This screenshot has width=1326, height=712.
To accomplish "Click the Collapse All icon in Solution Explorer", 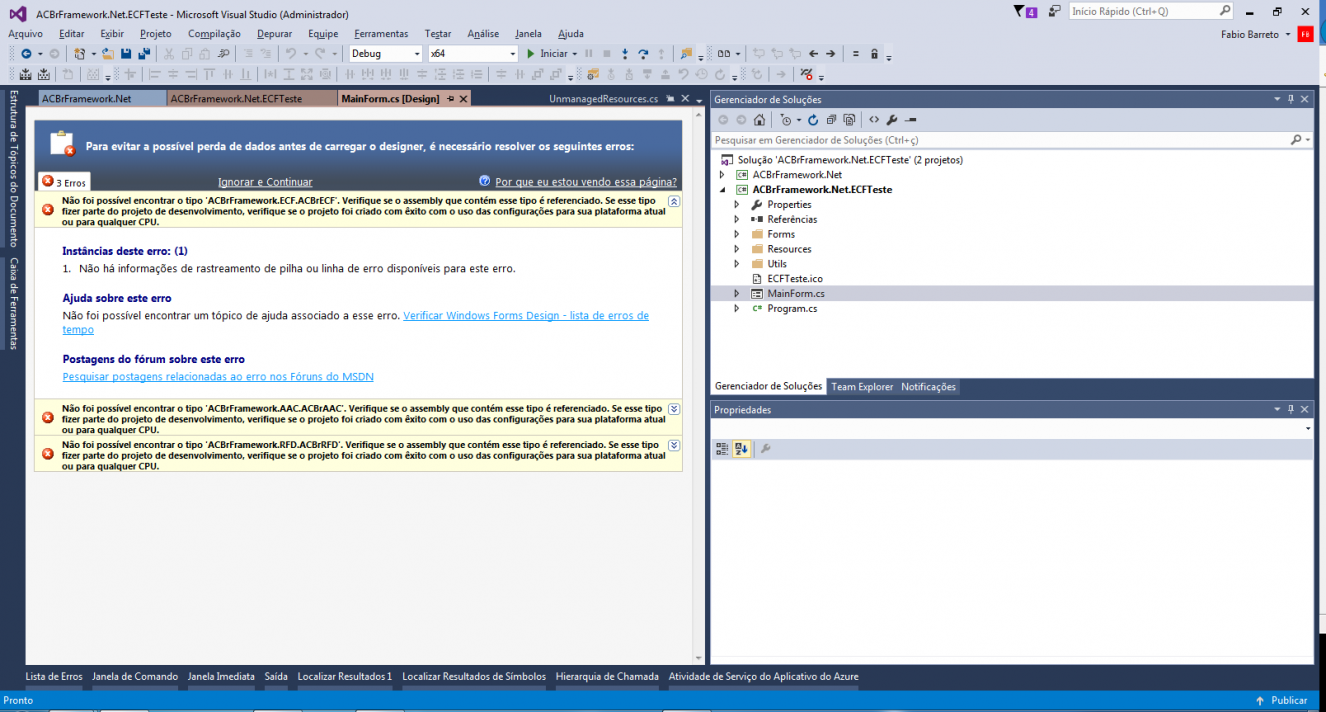I will [x=832, y=120].
